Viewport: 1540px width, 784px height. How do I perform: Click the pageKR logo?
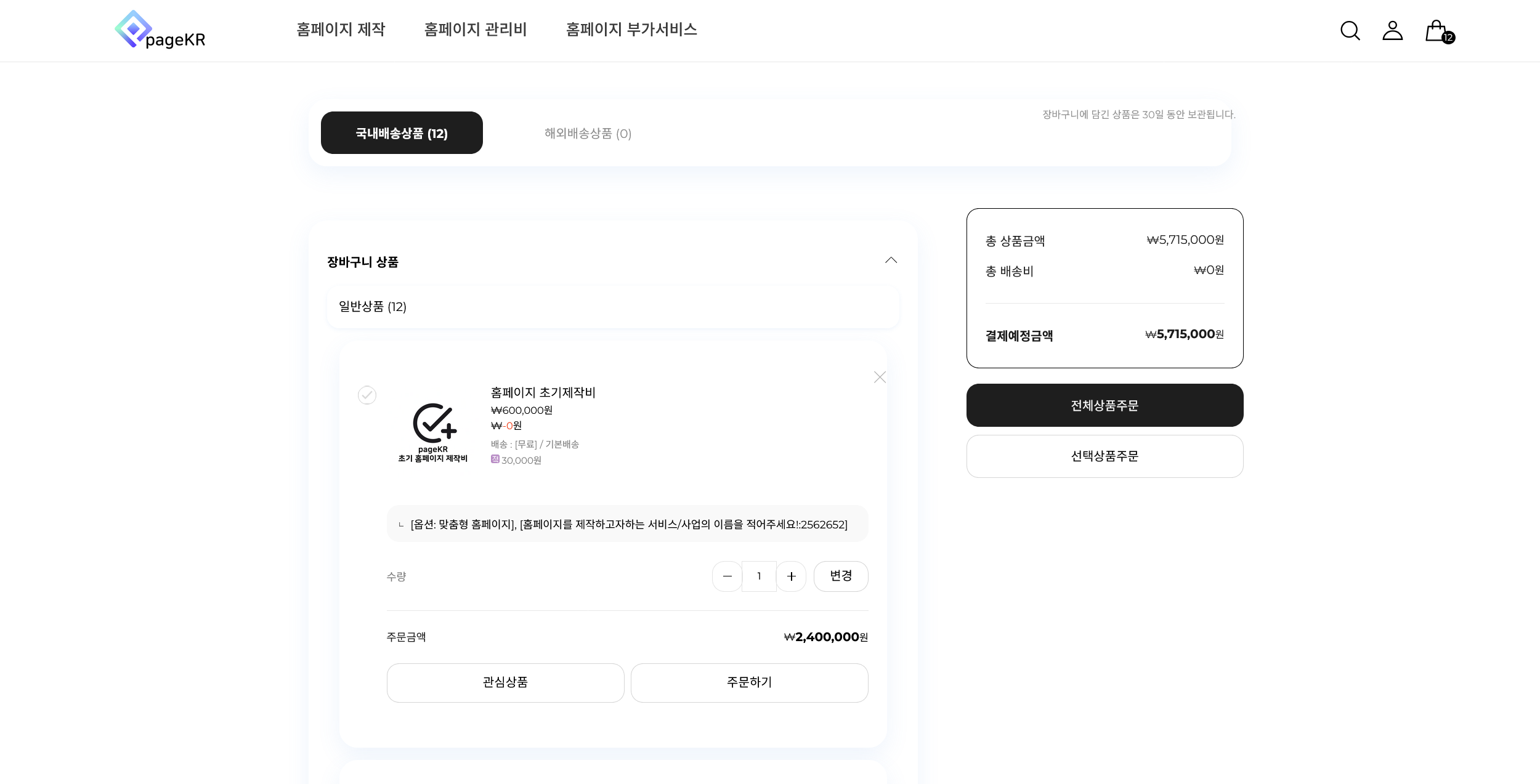[x=160, y=30]
